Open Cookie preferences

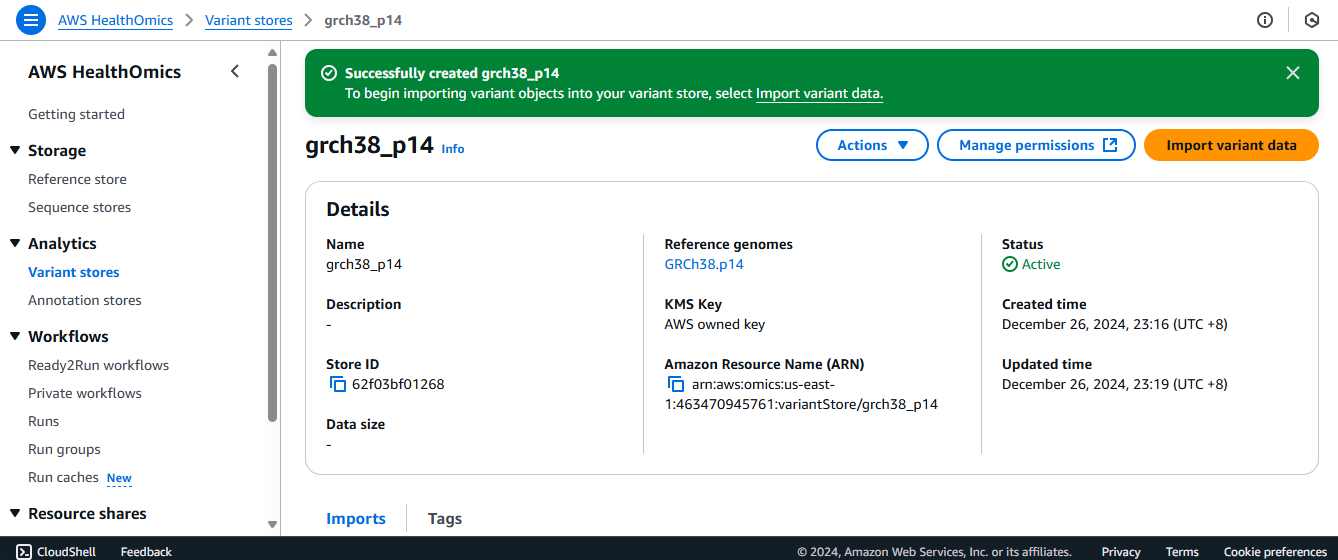click(1275, 551)
